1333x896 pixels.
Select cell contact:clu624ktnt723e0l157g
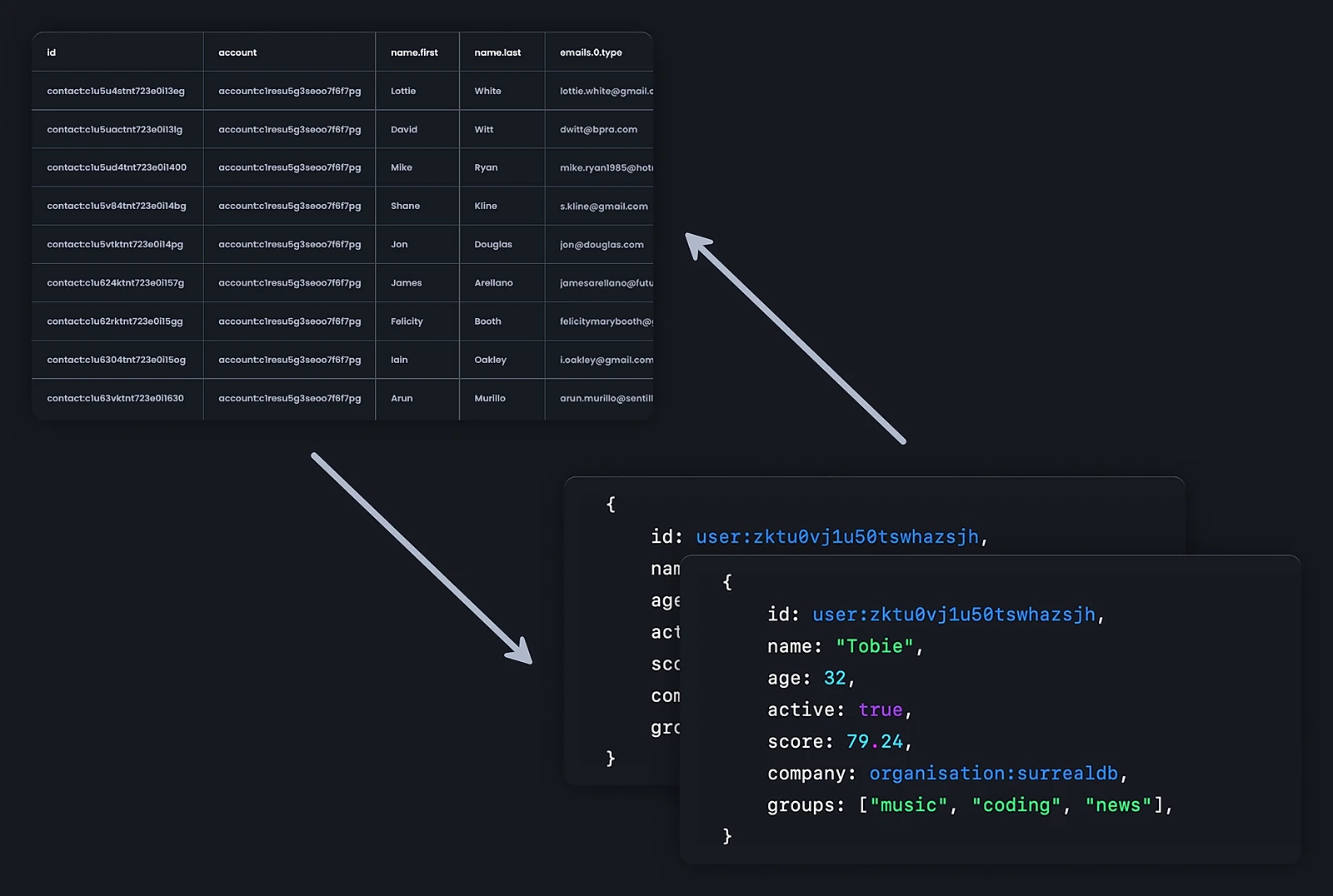click(x=116, y=282)
